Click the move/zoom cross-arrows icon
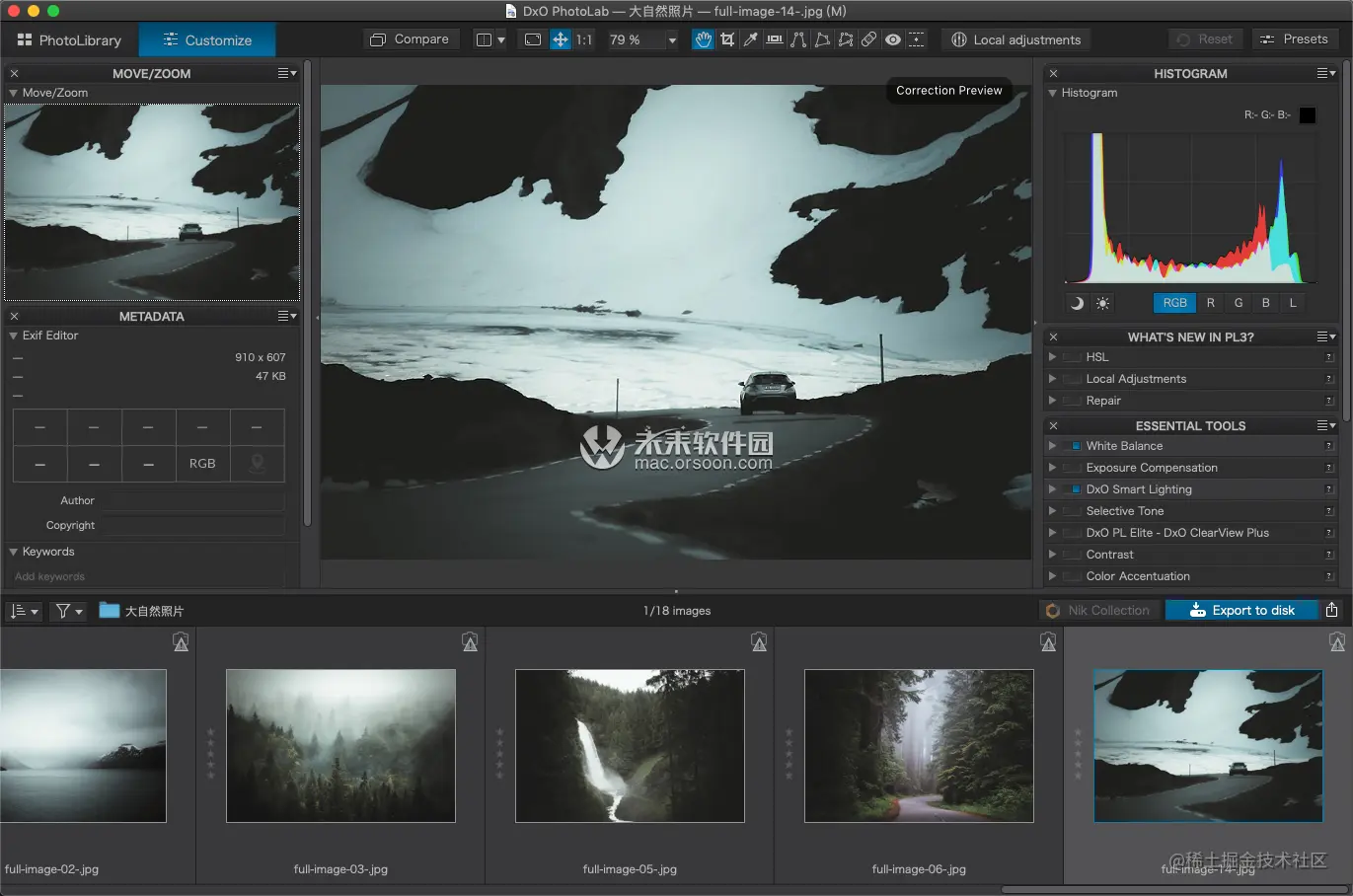This screenshot has height=896, width=1353. coord(560,39)
